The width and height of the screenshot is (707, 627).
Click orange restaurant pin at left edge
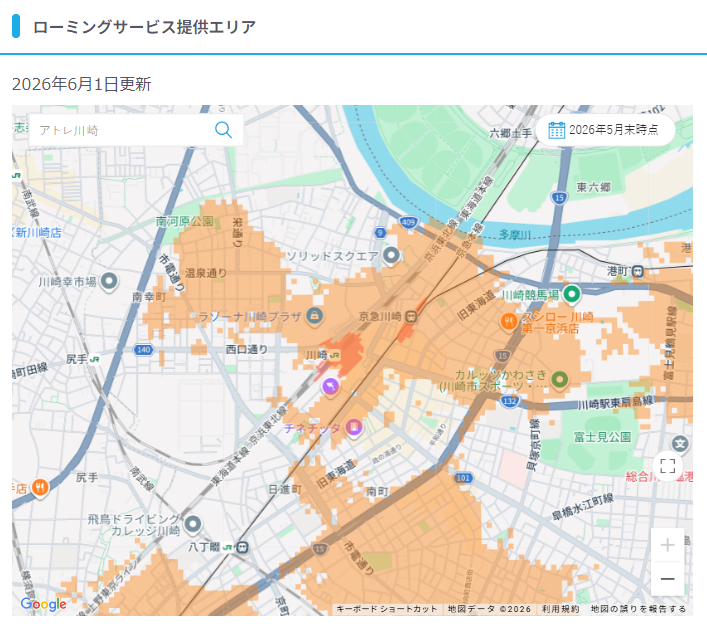[40, 488]
